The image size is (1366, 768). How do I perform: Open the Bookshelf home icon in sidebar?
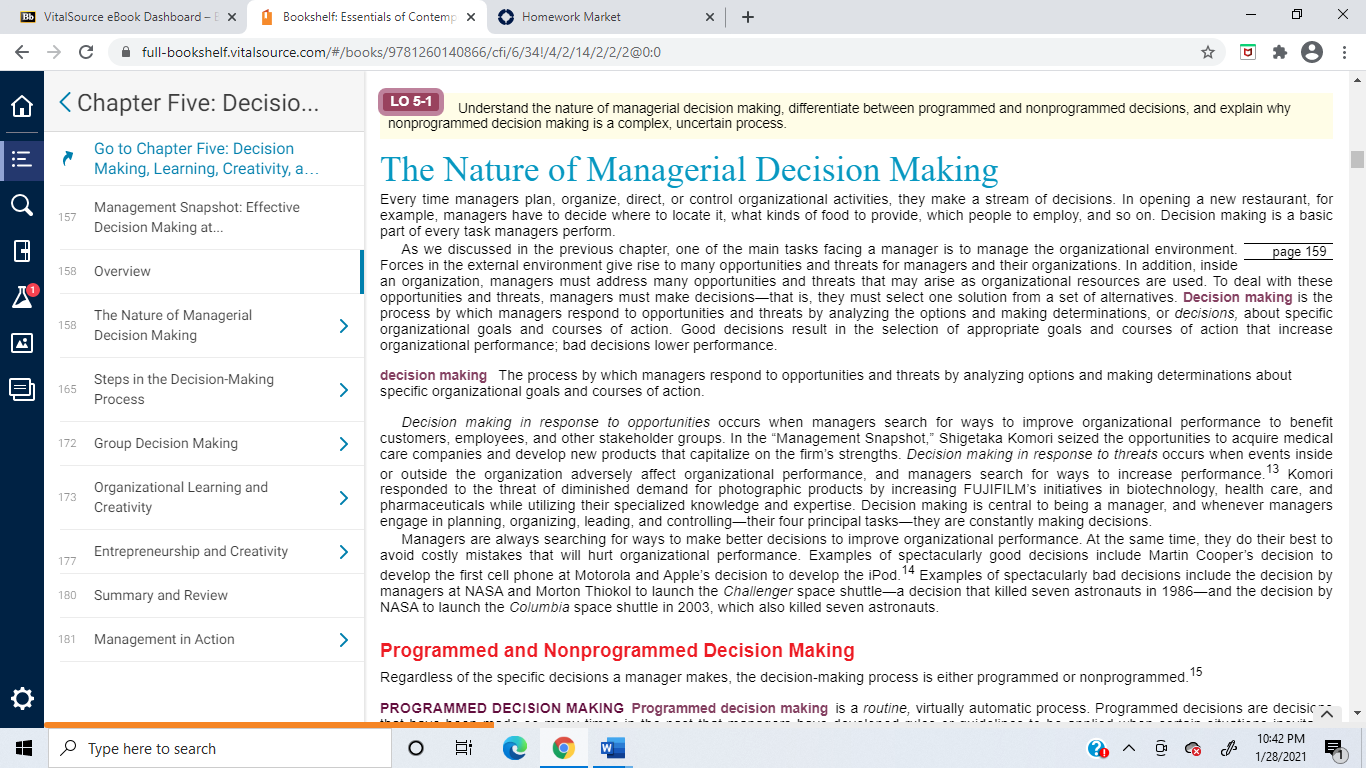pos(21,106)
